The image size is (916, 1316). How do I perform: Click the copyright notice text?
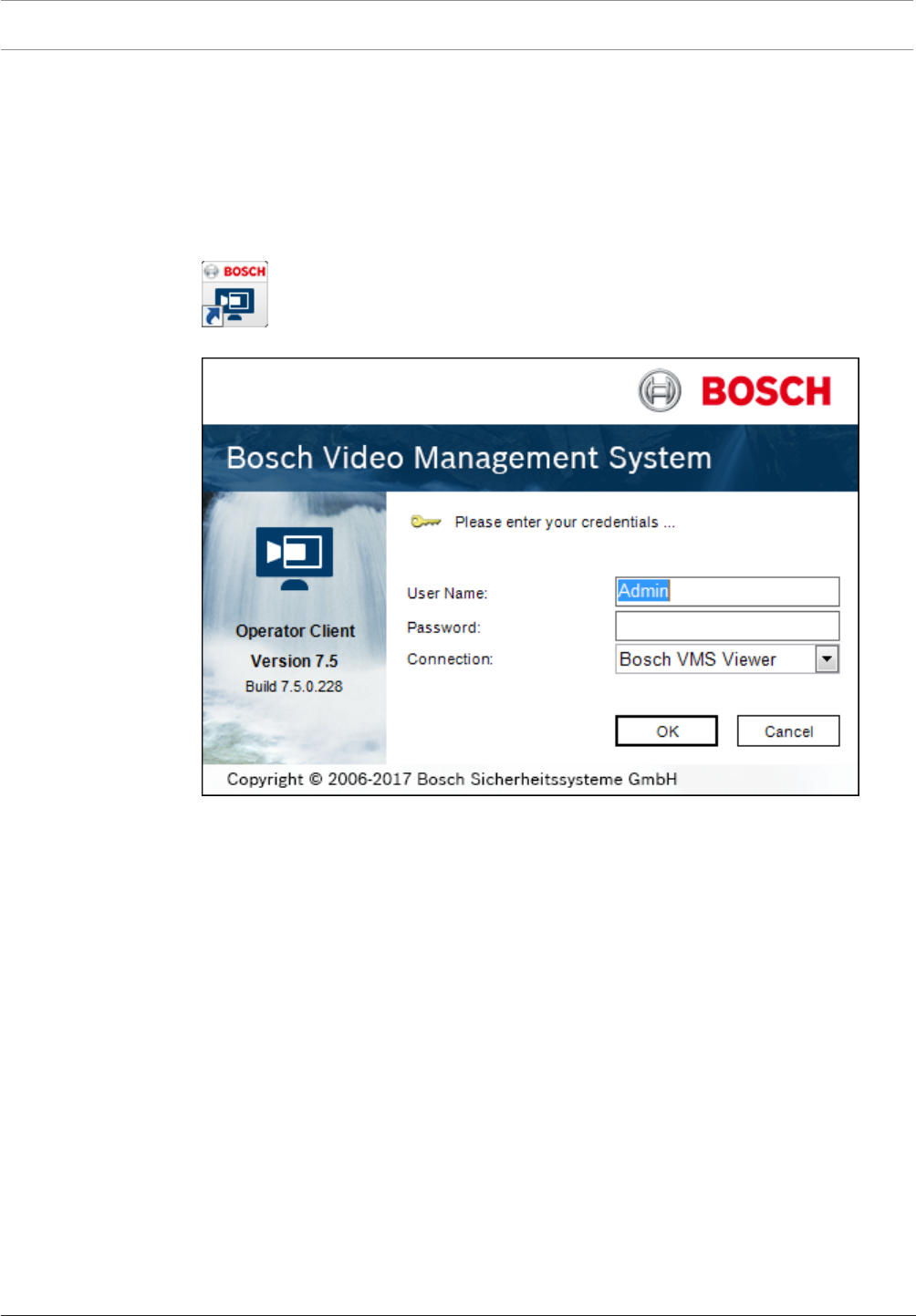point(452,779)
